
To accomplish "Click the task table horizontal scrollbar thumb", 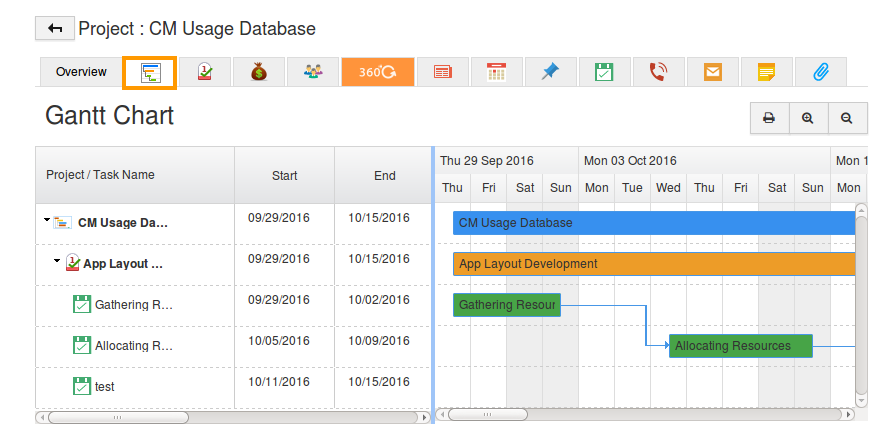I will coord(118,417).
